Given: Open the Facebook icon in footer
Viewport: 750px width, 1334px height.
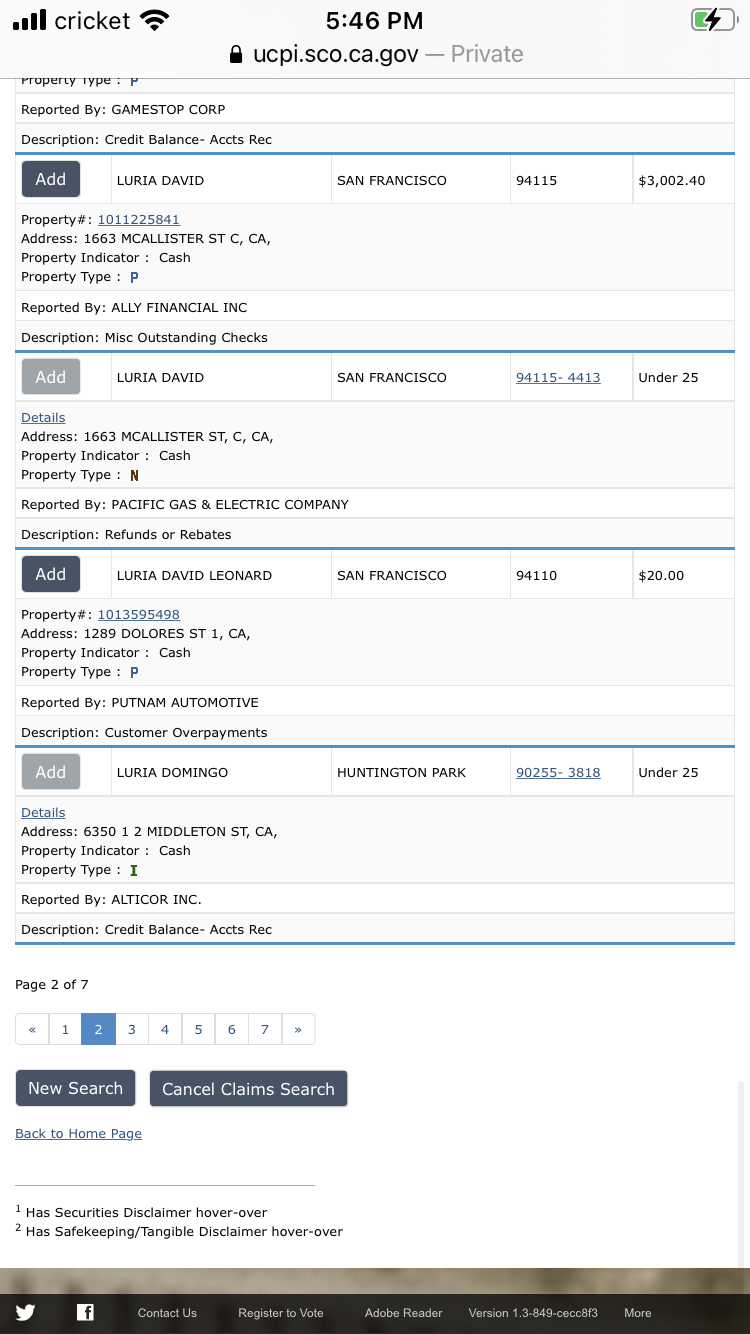Looking at the screenshot, I should pos(85,1312).
